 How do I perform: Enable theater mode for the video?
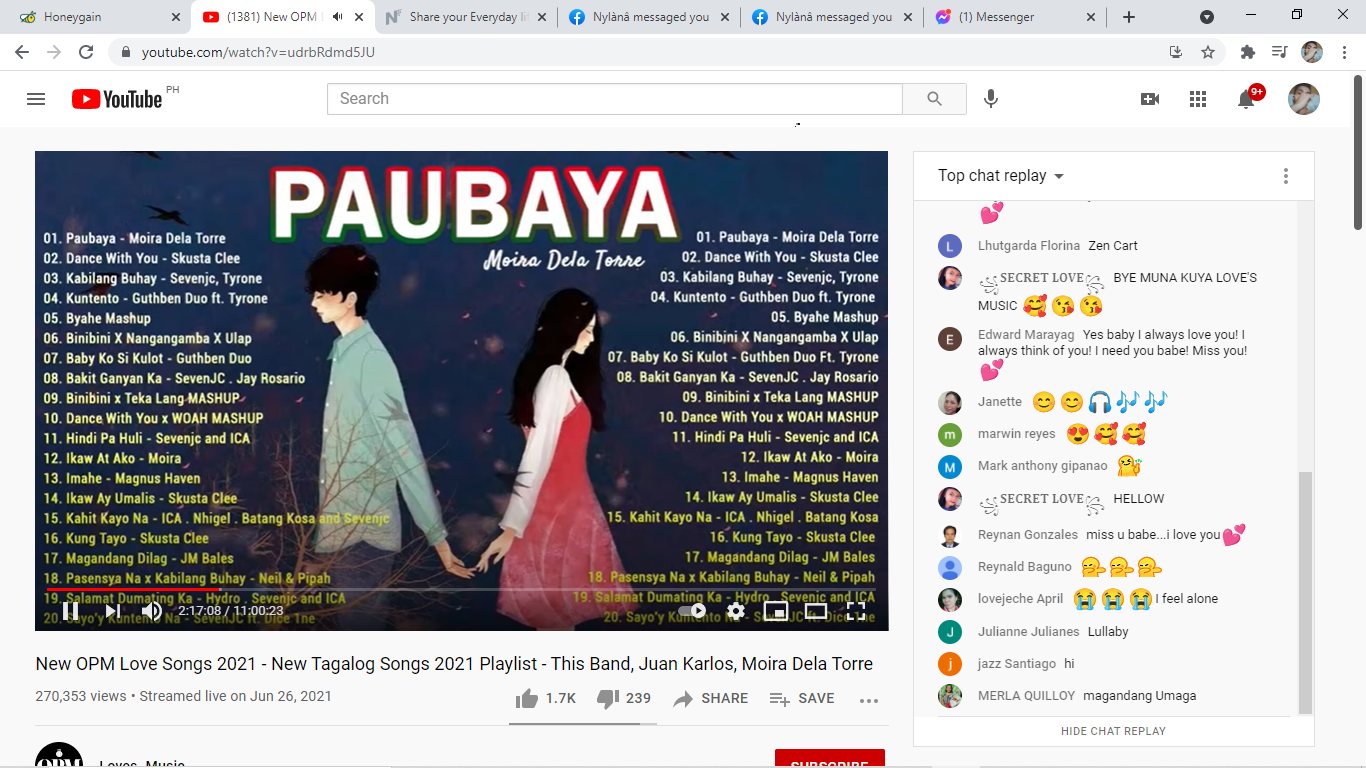pyautogui.click(x=816, y=611)
